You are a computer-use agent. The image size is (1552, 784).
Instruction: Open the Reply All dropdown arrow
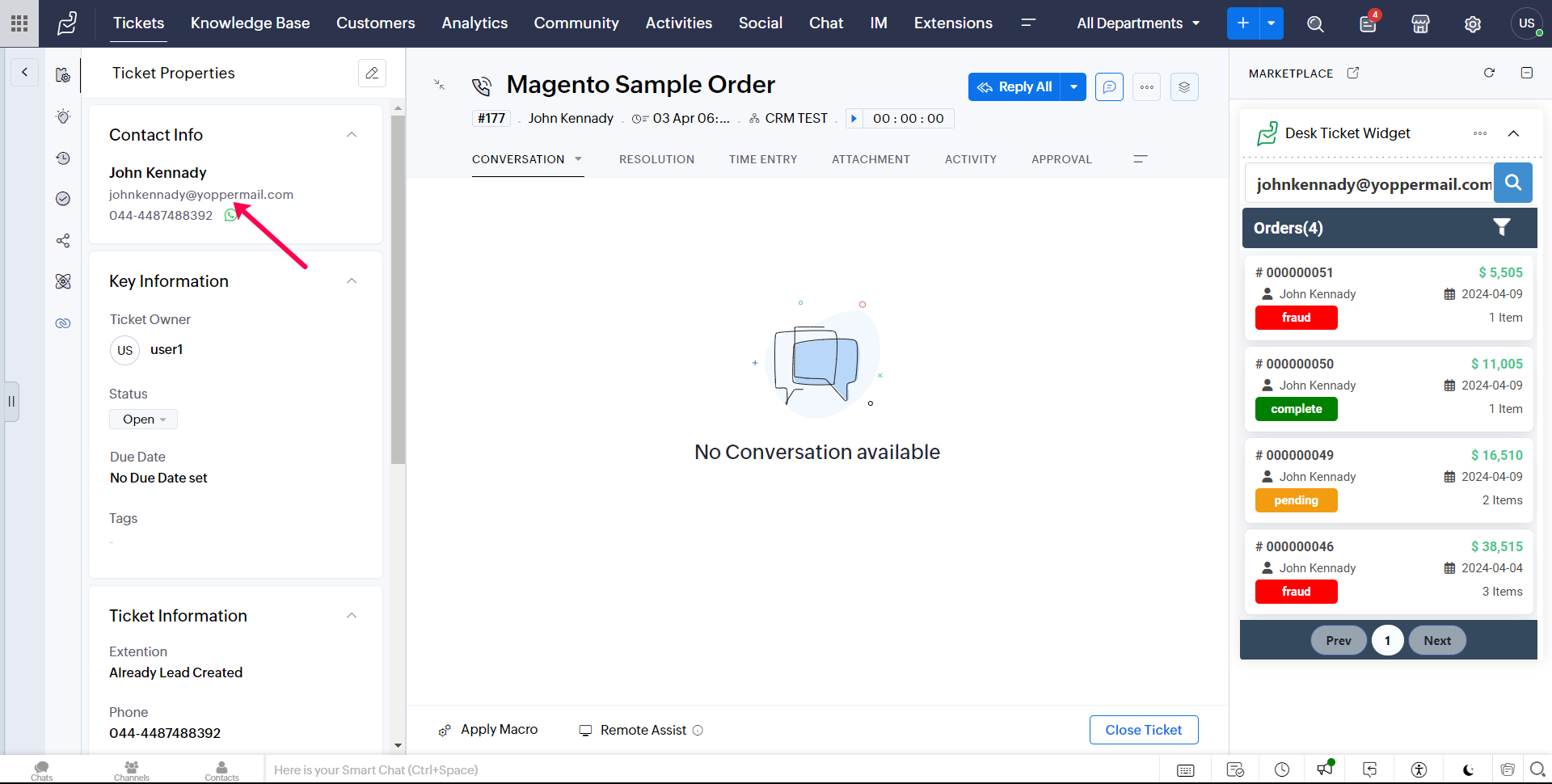[1073, 87]
